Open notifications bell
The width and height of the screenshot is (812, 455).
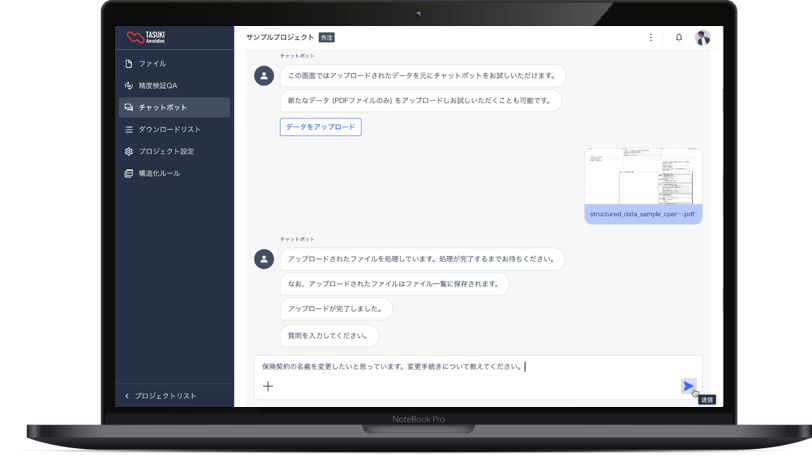click(678, 37)
